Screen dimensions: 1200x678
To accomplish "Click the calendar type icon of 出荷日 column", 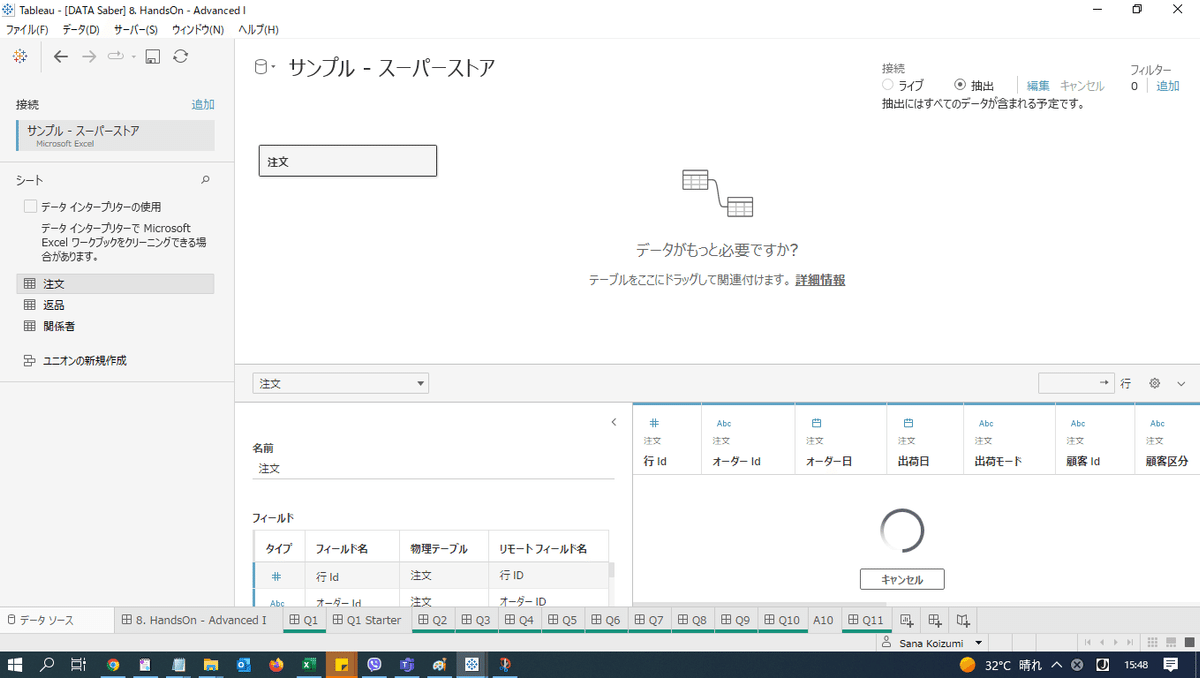I will click(x=908, y=423).
